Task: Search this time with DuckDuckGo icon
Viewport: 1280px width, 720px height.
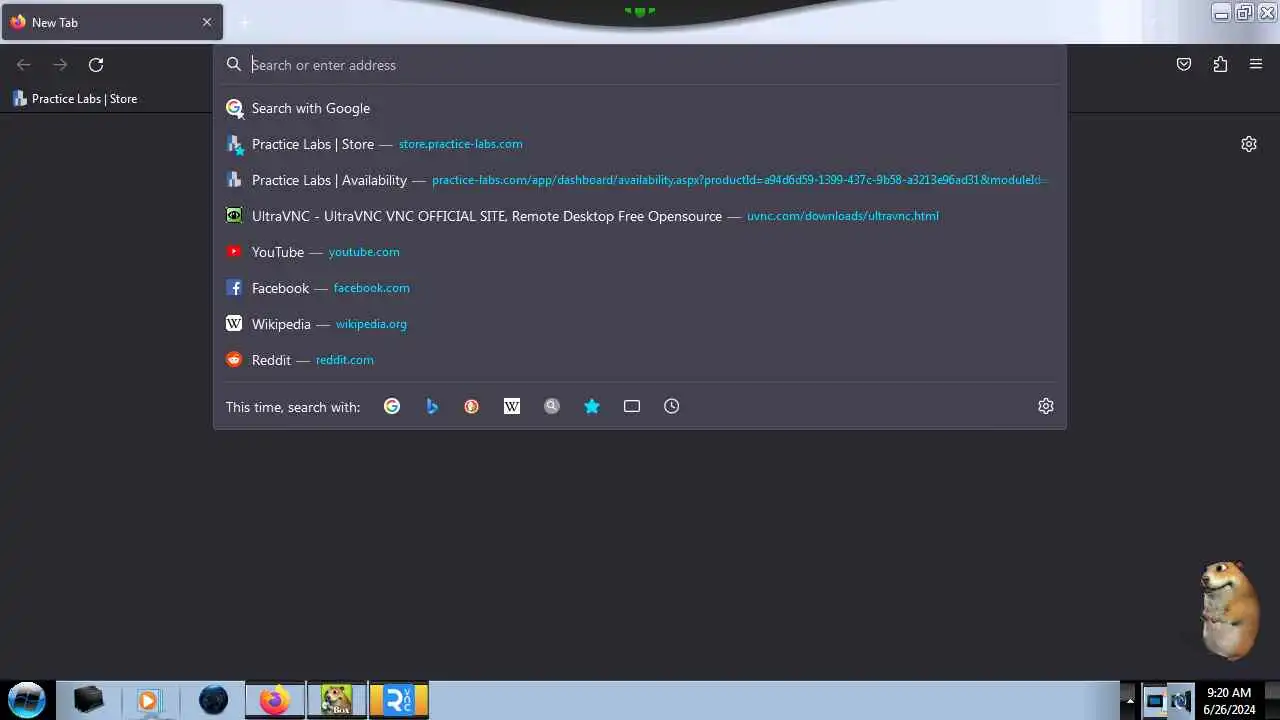Action: coord(472,406)
